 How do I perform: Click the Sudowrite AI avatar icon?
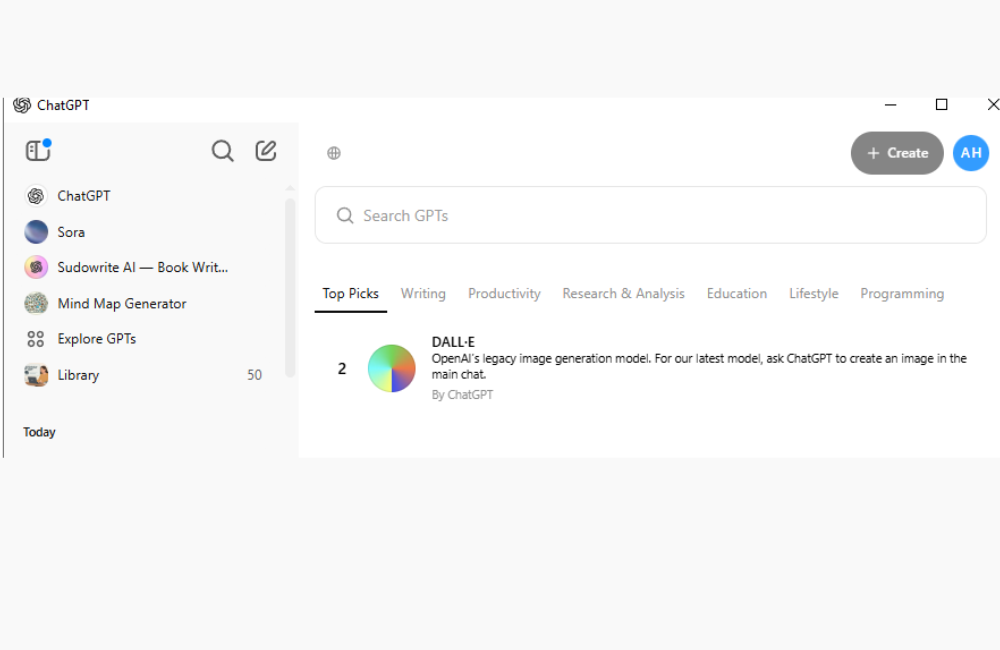click(x=36, y=267)
